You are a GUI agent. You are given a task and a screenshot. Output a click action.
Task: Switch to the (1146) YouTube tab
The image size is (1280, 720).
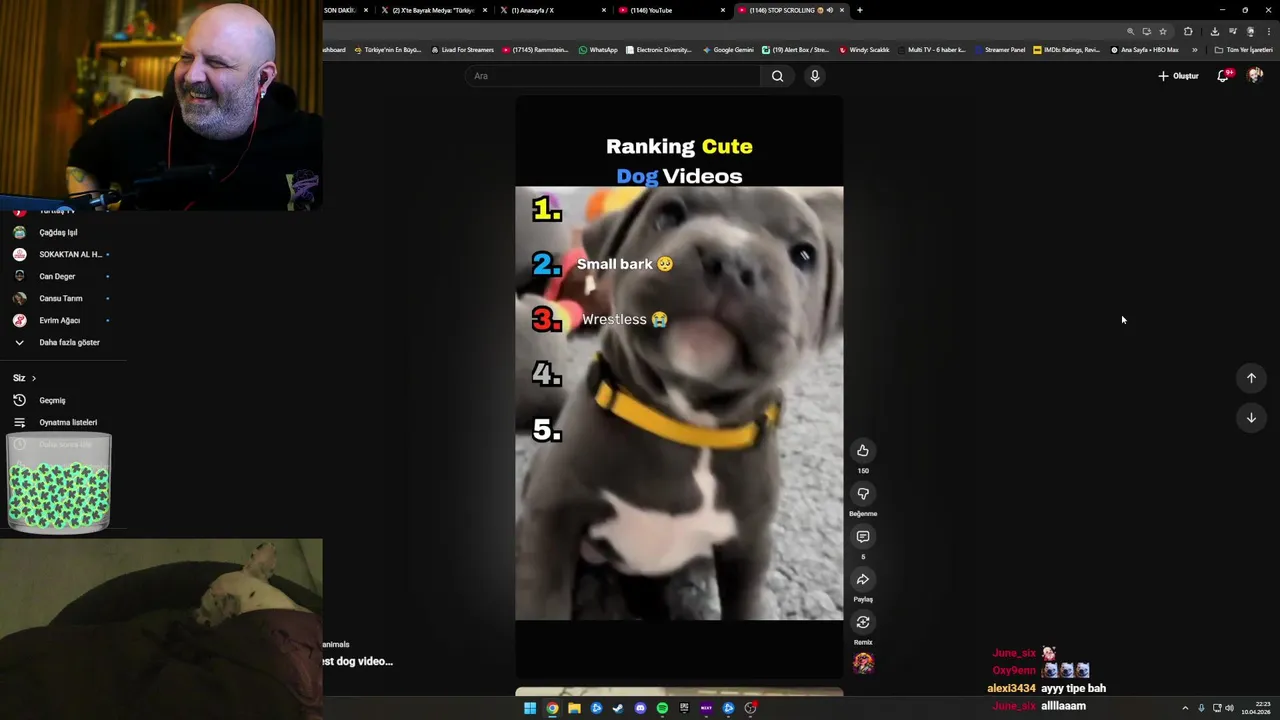670,10
